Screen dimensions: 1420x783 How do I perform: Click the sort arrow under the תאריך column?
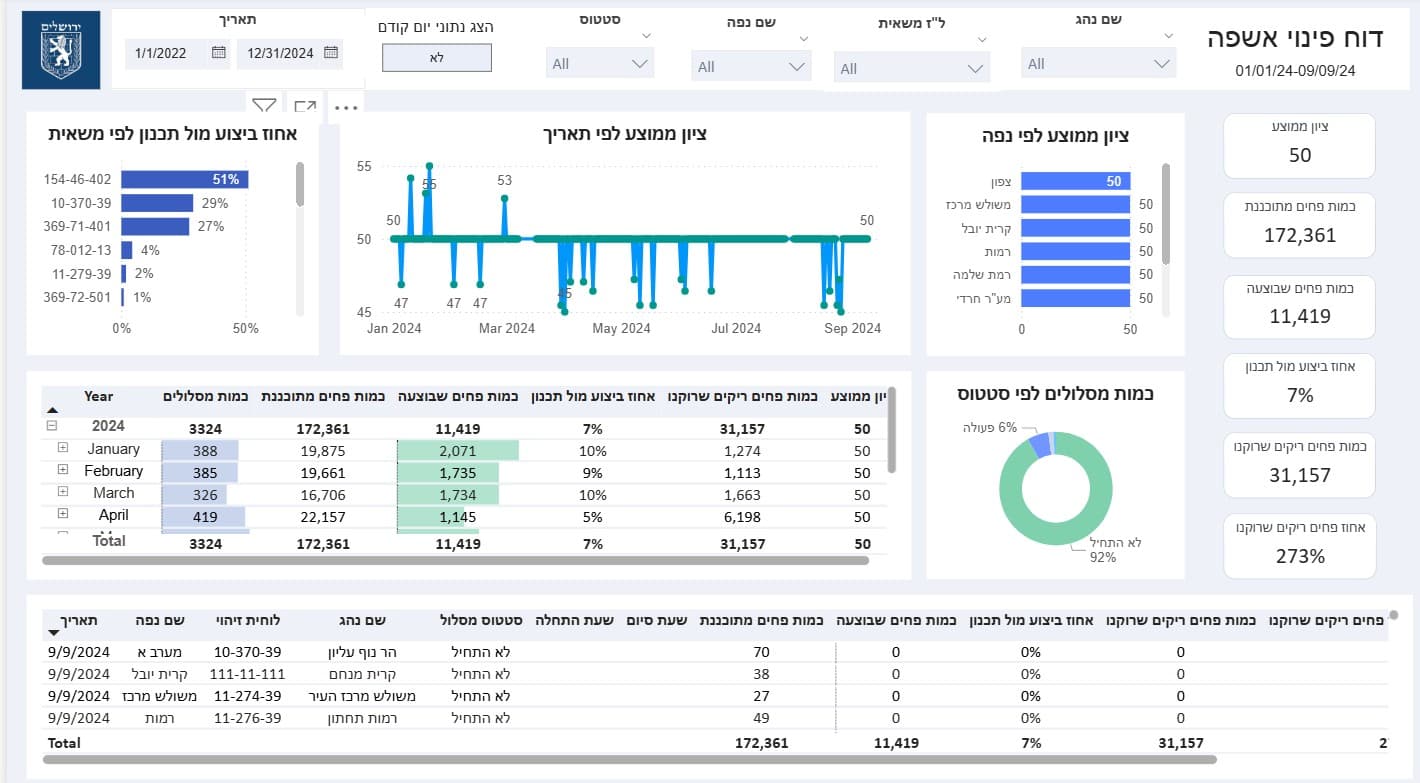point(53,633)
